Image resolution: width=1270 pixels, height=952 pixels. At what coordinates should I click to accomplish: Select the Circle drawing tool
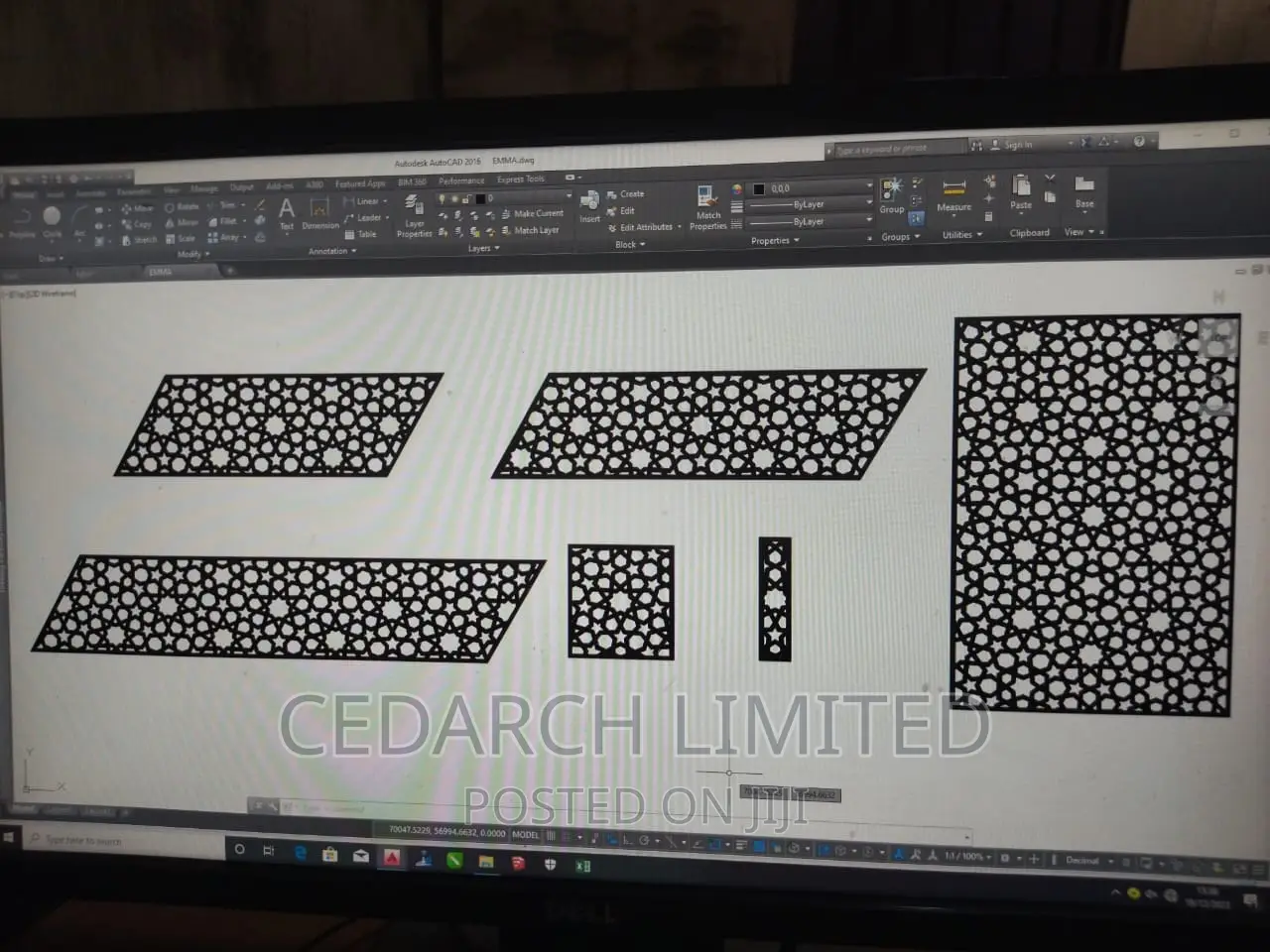(x=52, y=220)
